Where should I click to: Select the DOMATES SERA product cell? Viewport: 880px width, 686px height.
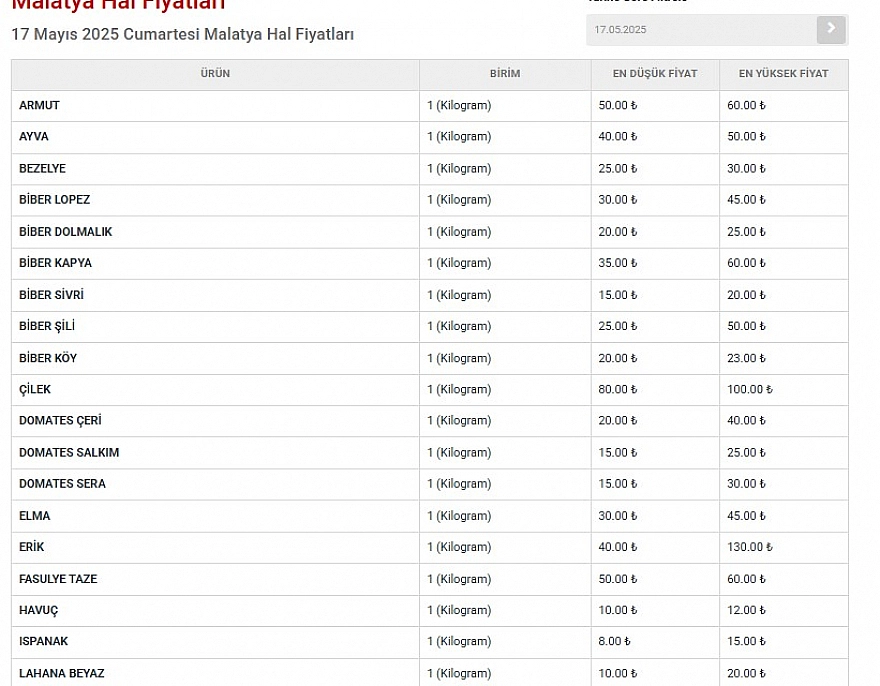pos(215,484)
